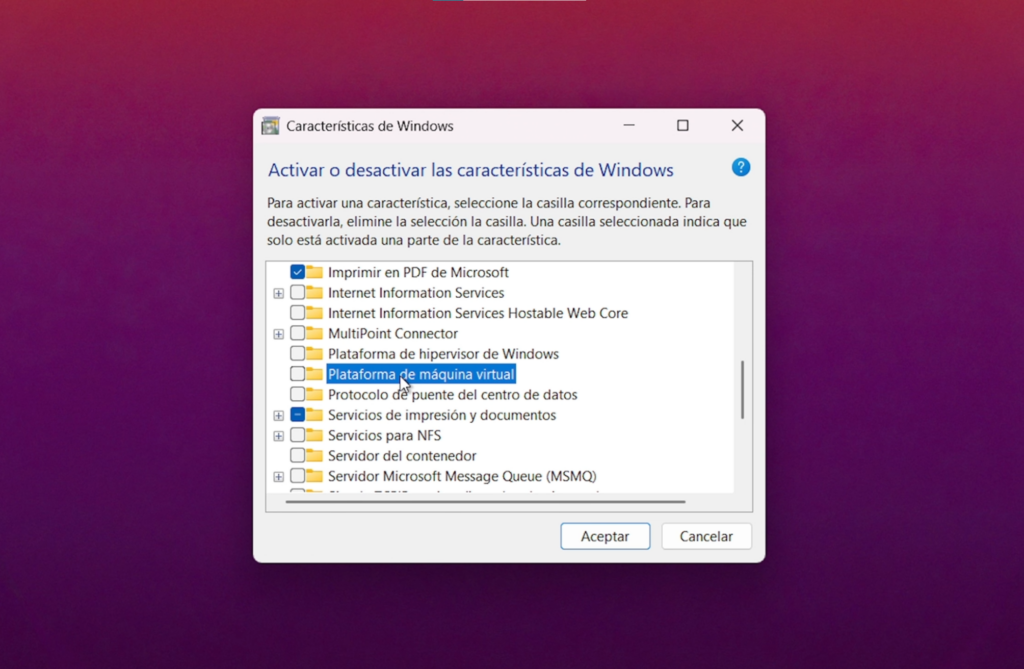Select the Protocolo de puente del centro de datos item

pos(453,395)
